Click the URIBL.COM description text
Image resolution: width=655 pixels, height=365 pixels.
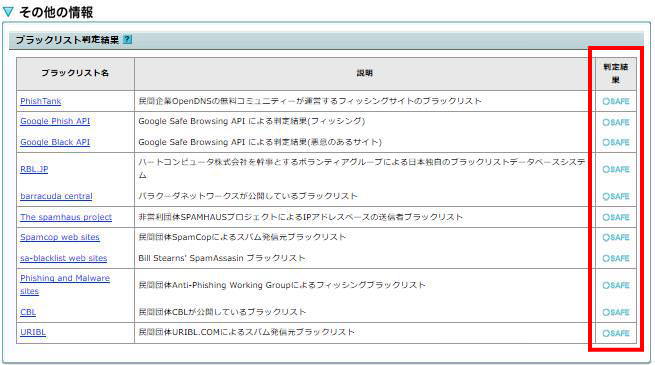tap(246, 332)
